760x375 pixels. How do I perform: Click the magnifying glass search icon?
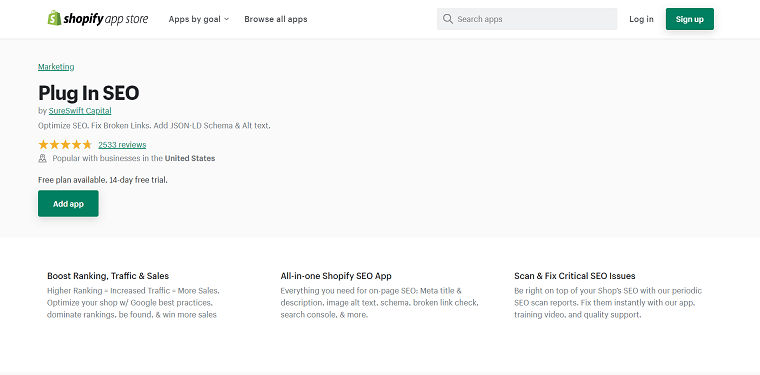click(x=448, y=19)
